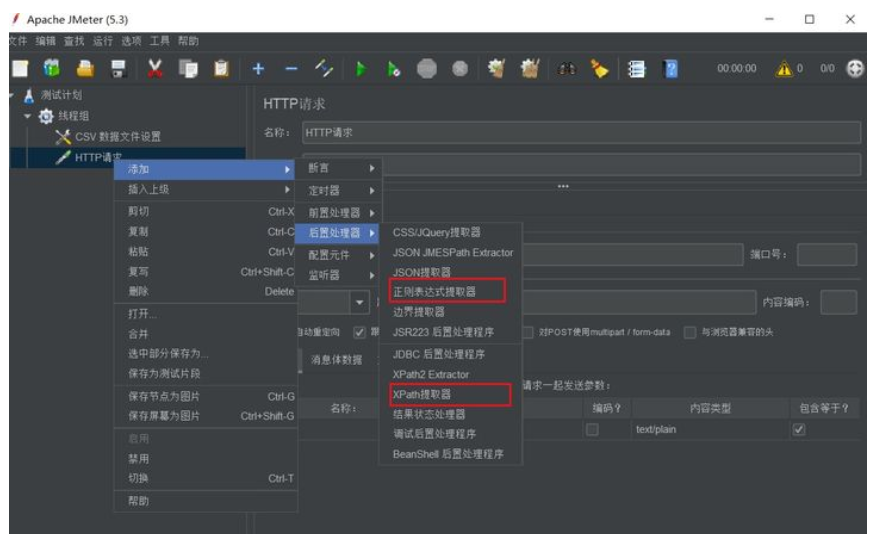
Task: Open the Help question mark icon
Action: pyautogui.click(x=670, y=69)
